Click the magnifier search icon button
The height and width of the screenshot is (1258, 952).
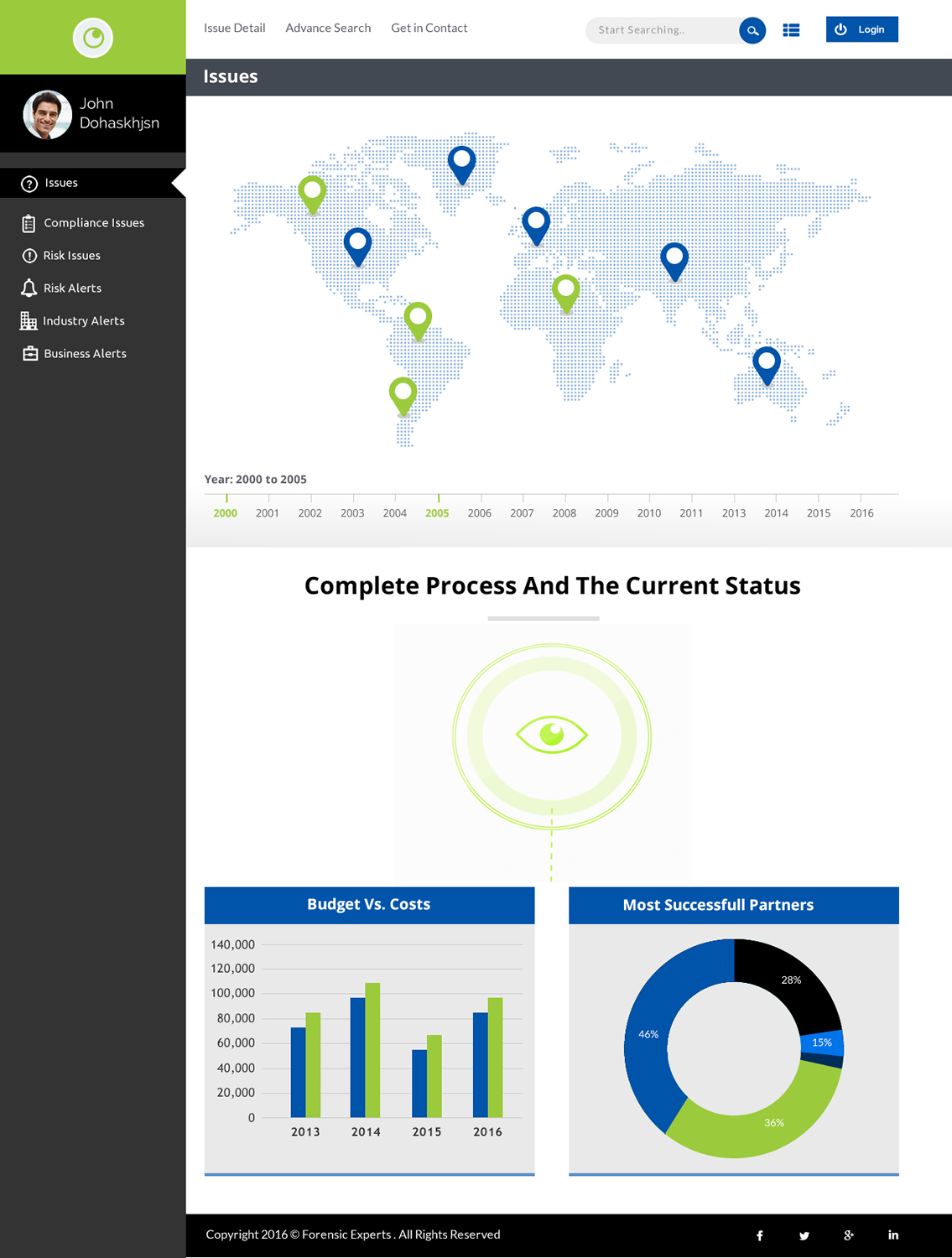tap(752, 30)
